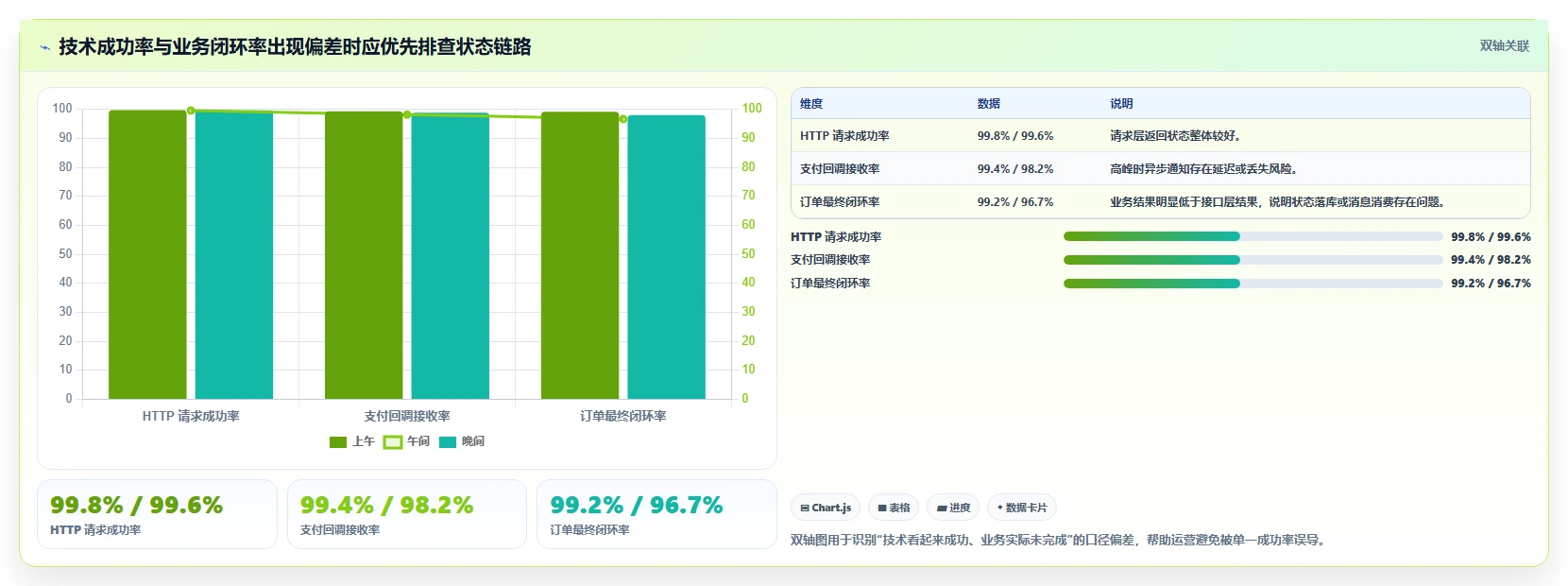Click the card title 技术成功率与业务闭环率…
The image size is (1568, 586).
point(295,46)
